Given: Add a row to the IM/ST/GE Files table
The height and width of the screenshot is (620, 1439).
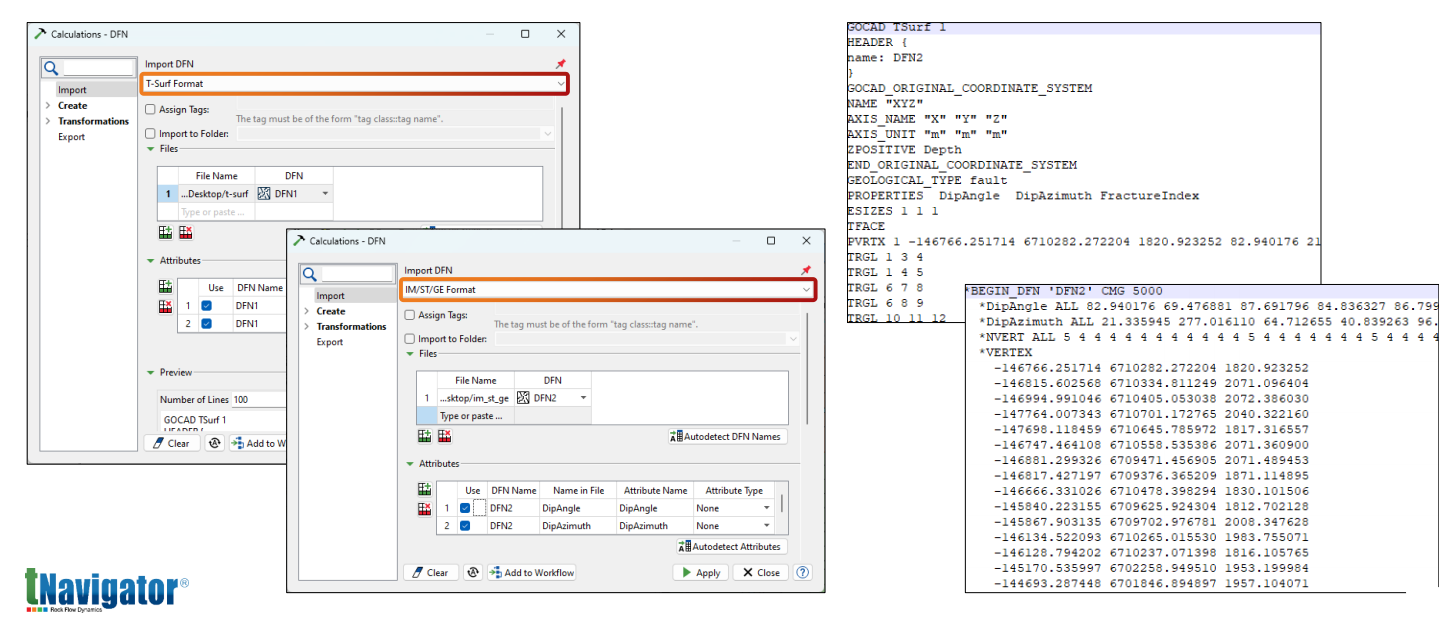Looking at the screenshot, I should click(424, 436).
